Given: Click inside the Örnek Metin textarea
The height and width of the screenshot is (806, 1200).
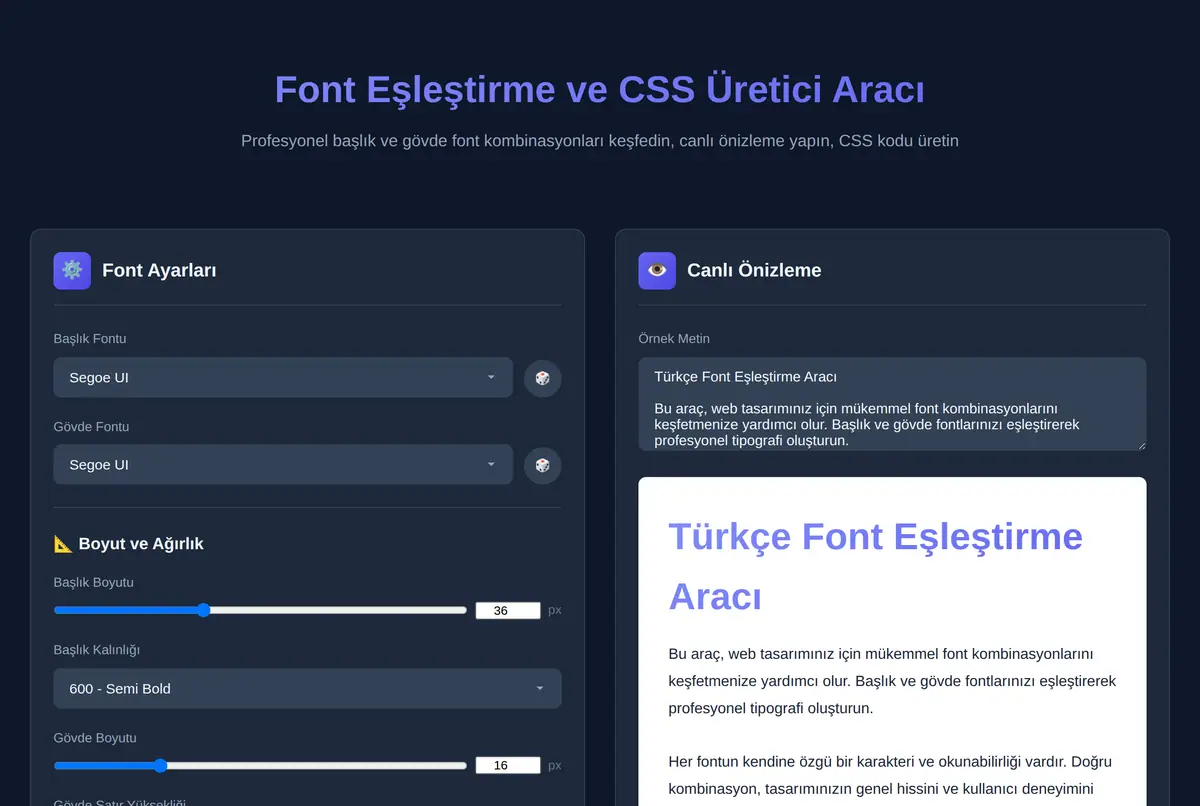Looking at the screenshot, I should (892, 404).
